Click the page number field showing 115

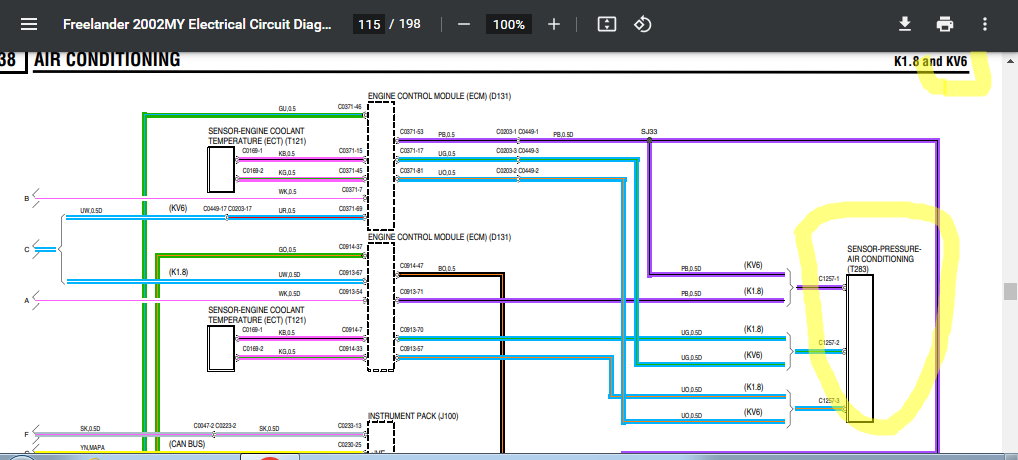coord(369,25)
